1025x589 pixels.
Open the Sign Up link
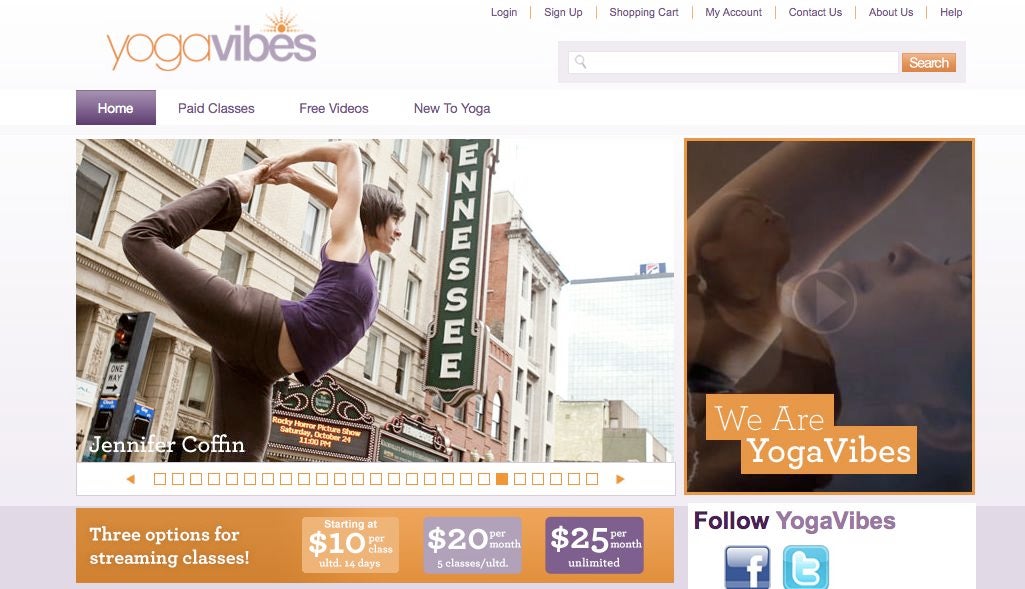[x=563, y=12]
